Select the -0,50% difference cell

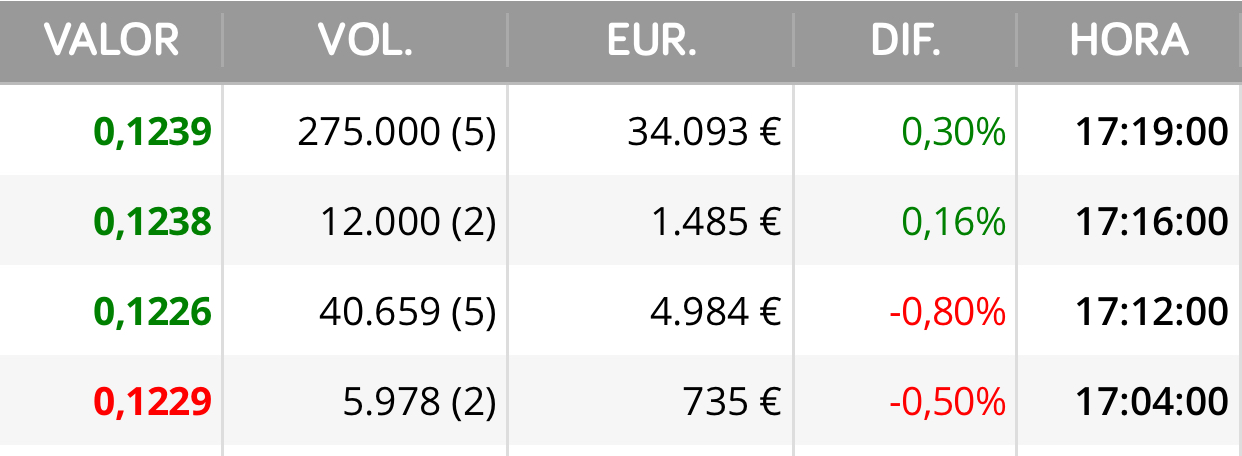click(947, 402)
